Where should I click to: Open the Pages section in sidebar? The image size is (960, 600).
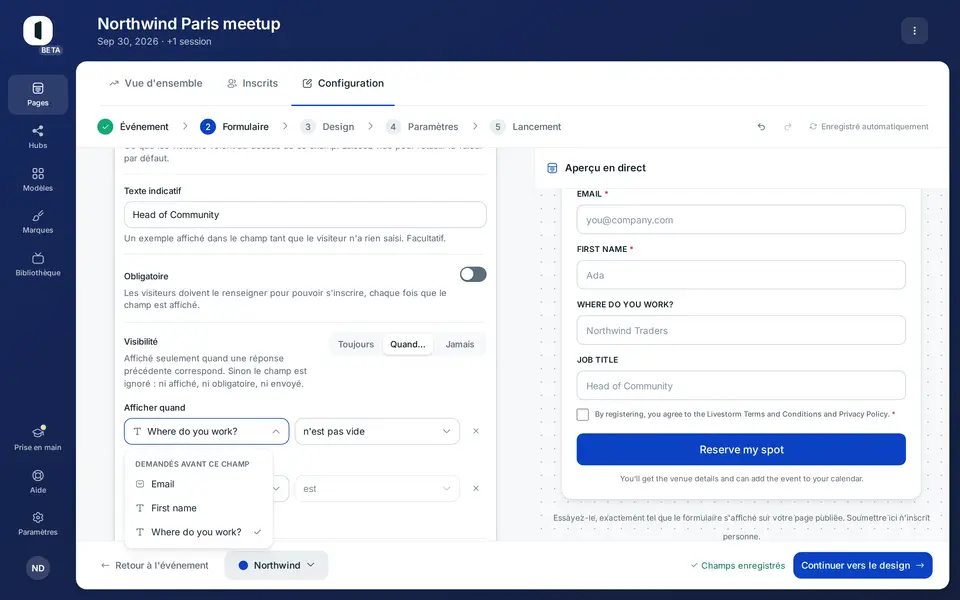click(38, 94)
